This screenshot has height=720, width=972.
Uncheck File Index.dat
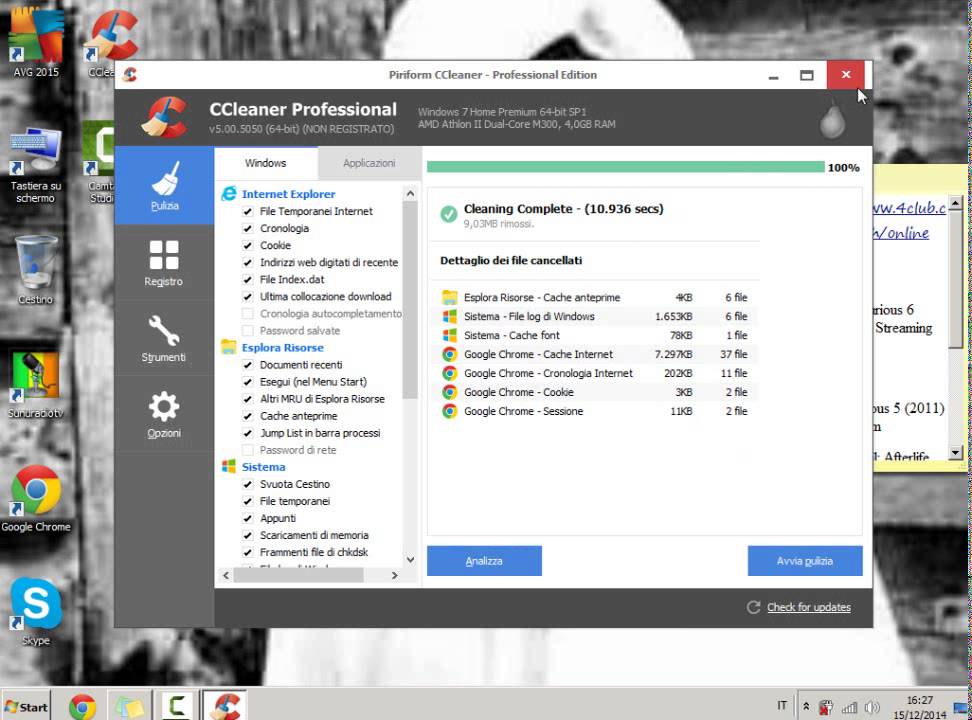[248, 280]
